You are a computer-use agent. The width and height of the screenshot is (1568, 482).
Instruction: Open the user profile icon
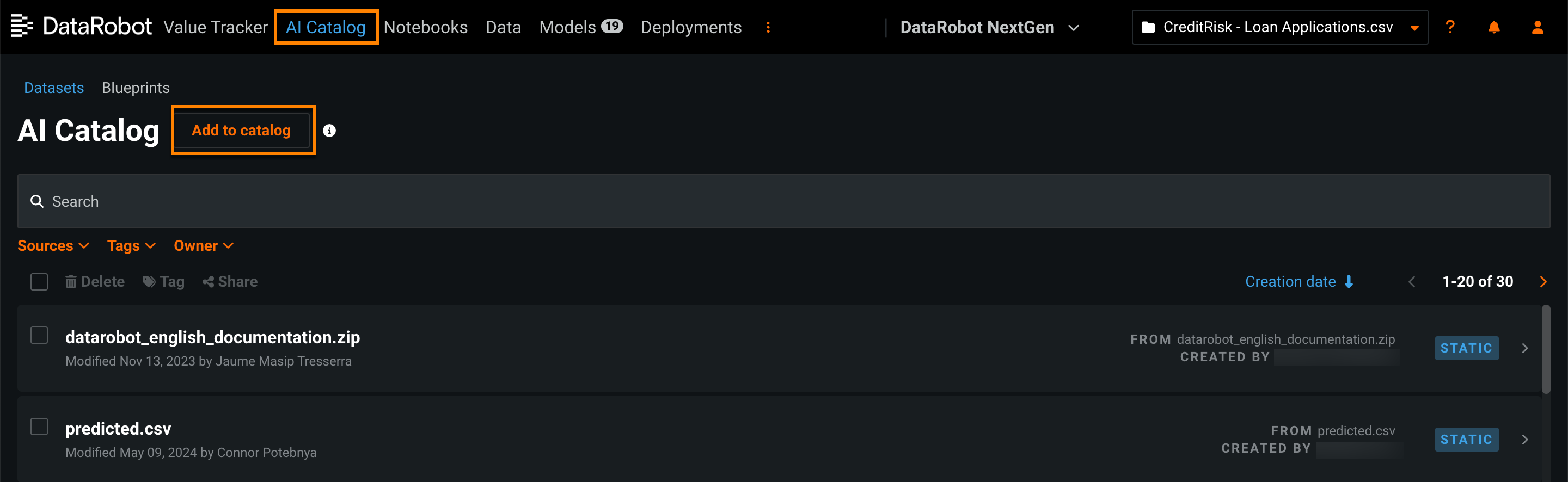coord(1538,27)
